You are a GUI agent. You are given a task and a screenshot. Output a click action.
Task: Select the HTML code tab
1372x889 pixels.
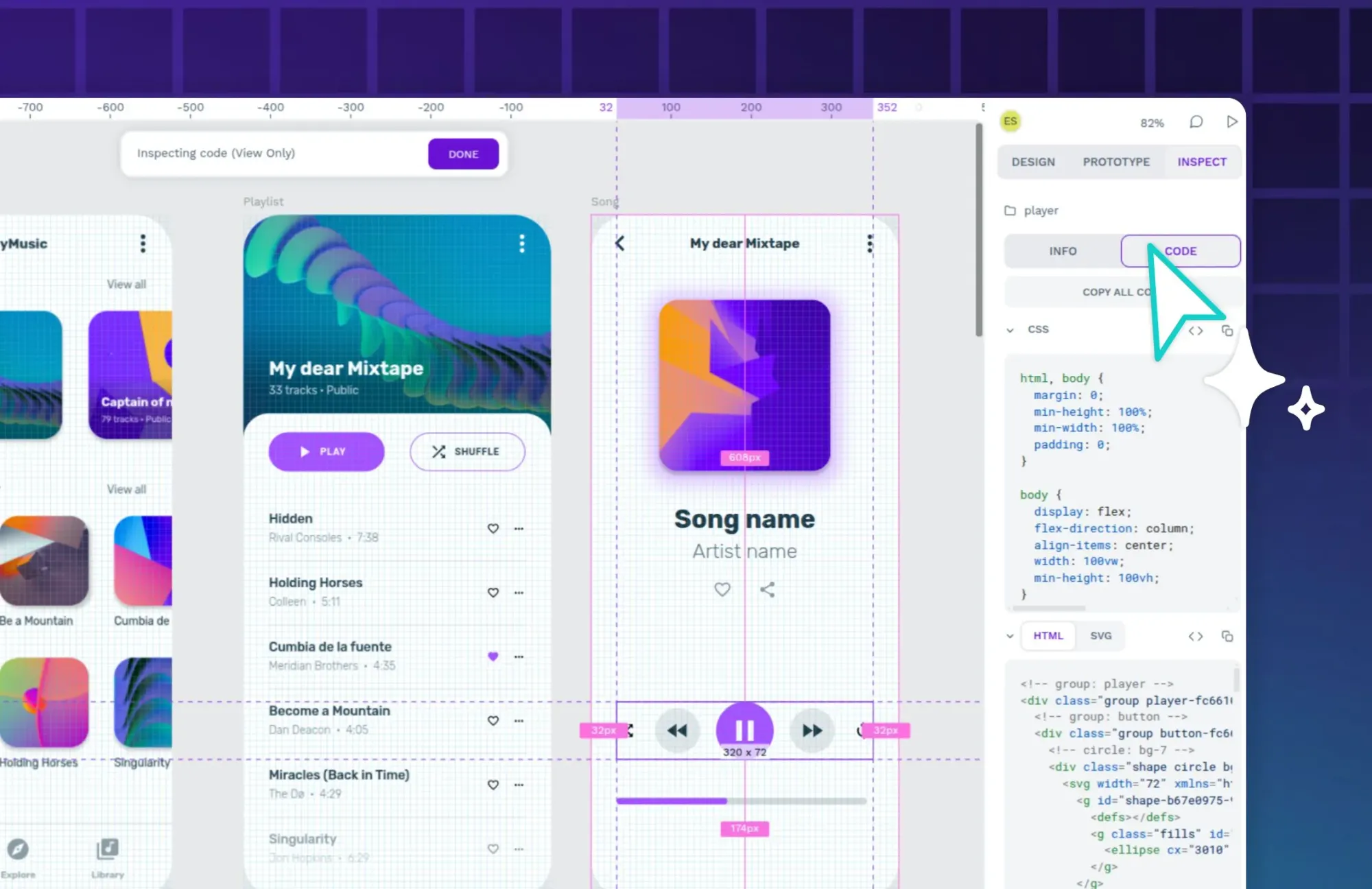point(1048,636)
